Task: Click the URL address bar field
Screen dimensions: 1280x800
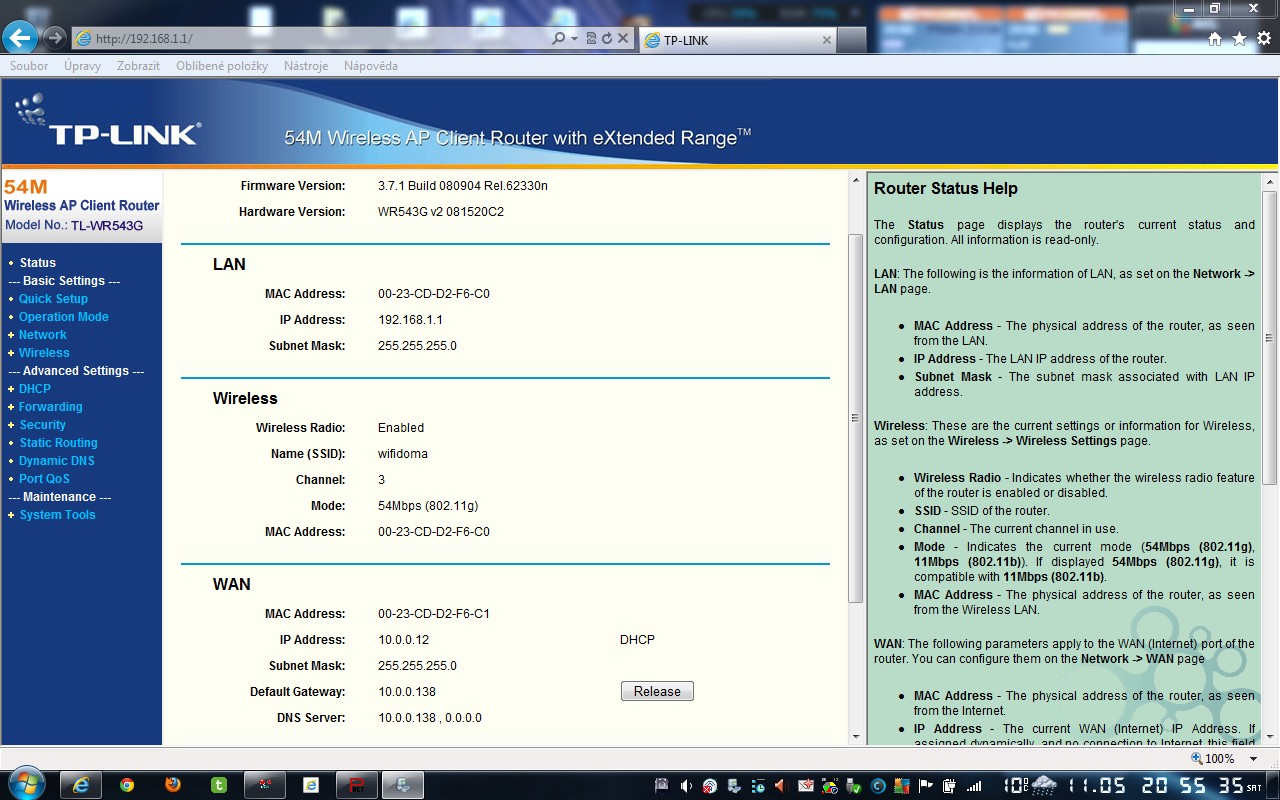Action: click(320, 39)
